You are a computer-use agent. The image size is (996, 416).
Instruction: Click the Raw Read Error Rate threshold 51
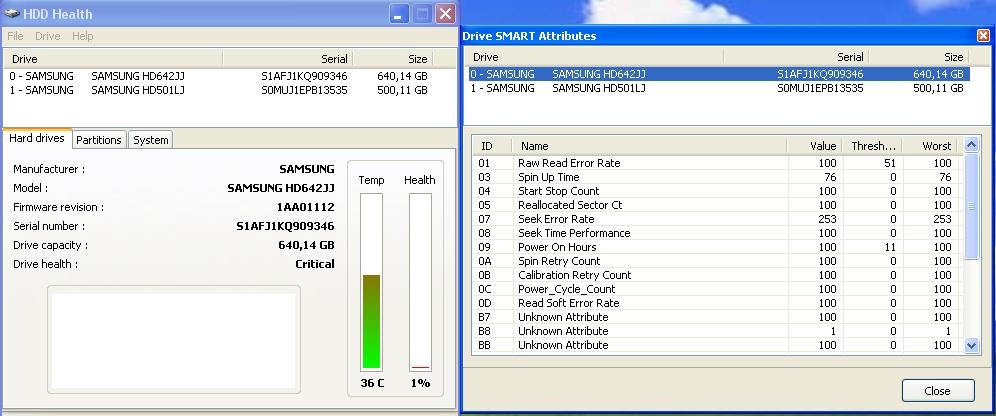click(x=890, y=163)
